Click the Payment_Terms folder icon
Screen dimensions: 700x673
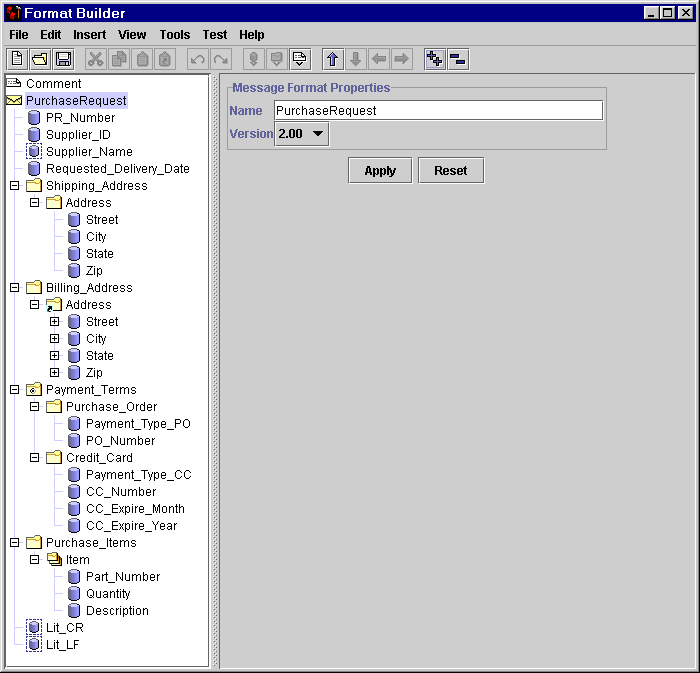click(34, 390)
